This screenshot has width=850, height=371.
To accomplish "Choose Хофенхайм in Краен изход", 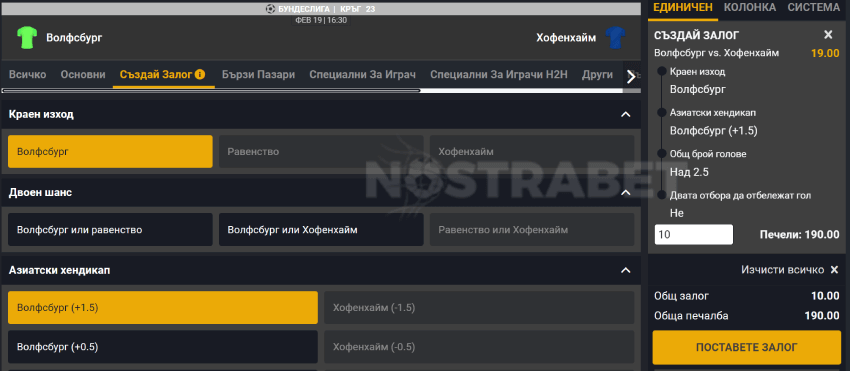I will (x=532, y=151).
